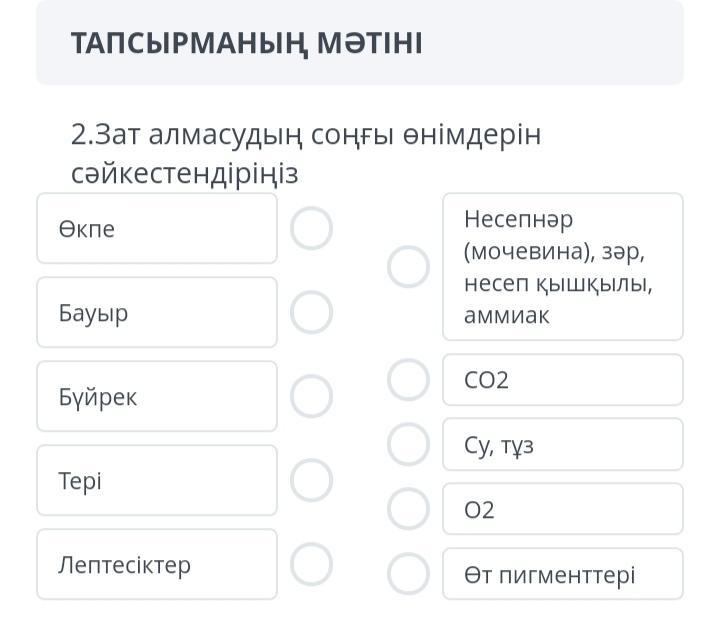The height and width of the screenshot is (632, 720).
Task: Select the radio circle next to Бүйрек
Action: click(311, 396)
